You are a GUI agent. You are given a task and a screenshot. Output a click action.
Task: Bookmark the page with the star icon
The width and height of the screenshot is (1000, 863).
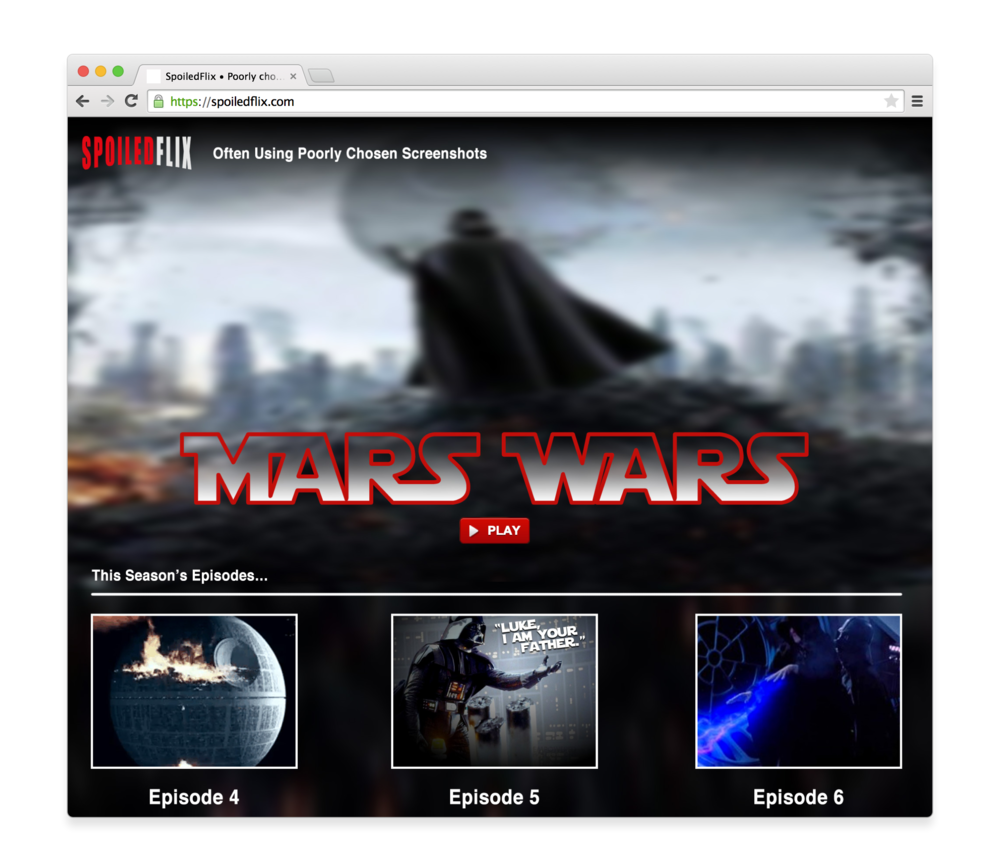891,101
